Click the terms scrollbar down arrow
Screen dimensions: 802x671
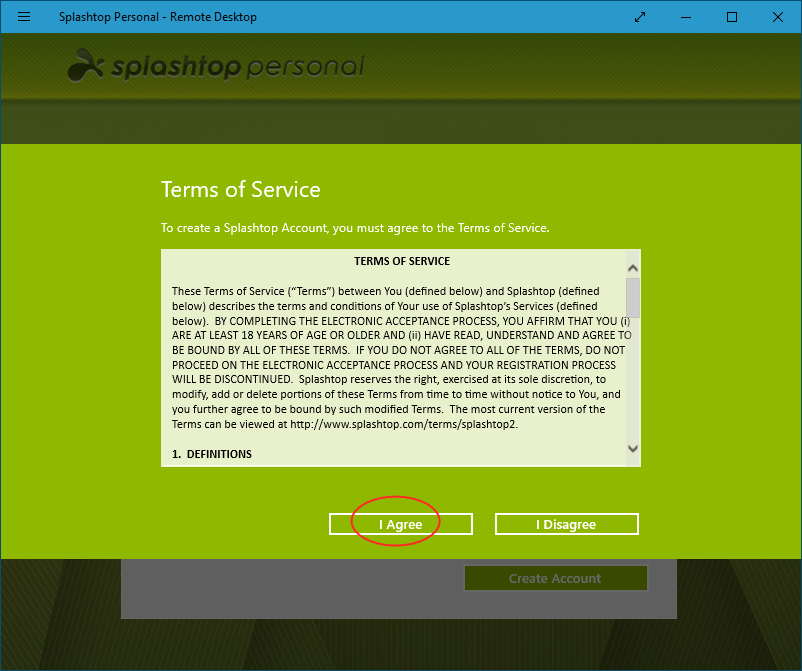point(633,449)
